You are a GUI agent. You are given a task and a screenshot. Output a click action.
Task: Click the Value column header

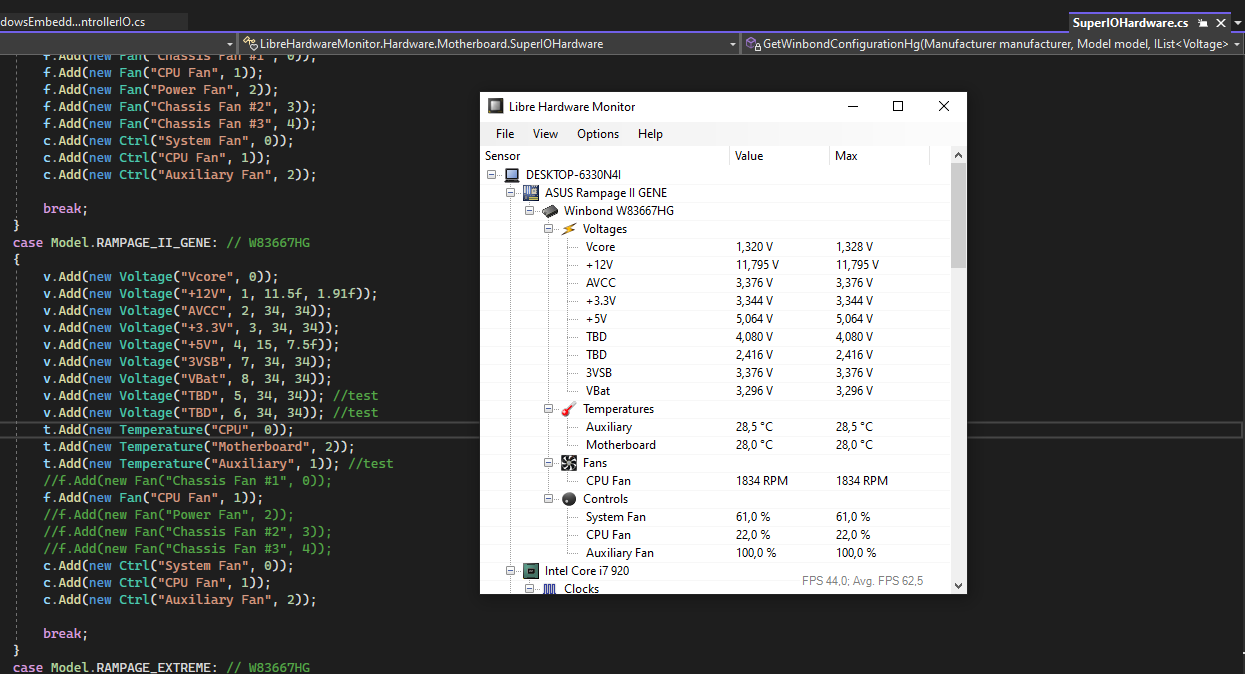[780, 156]
